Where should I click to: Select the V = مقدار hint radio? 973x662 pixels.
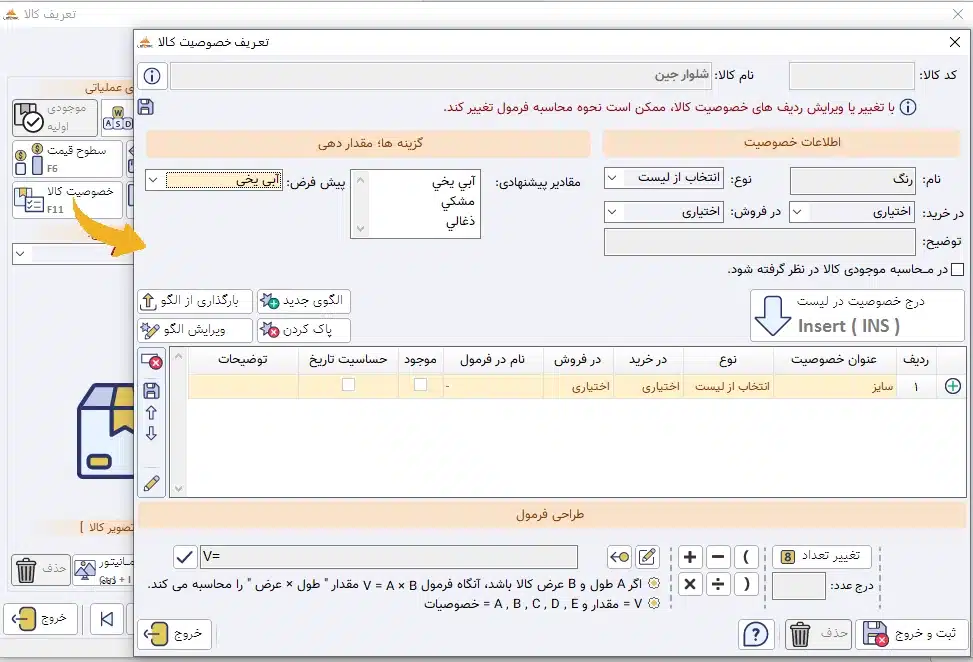[653, 603]
